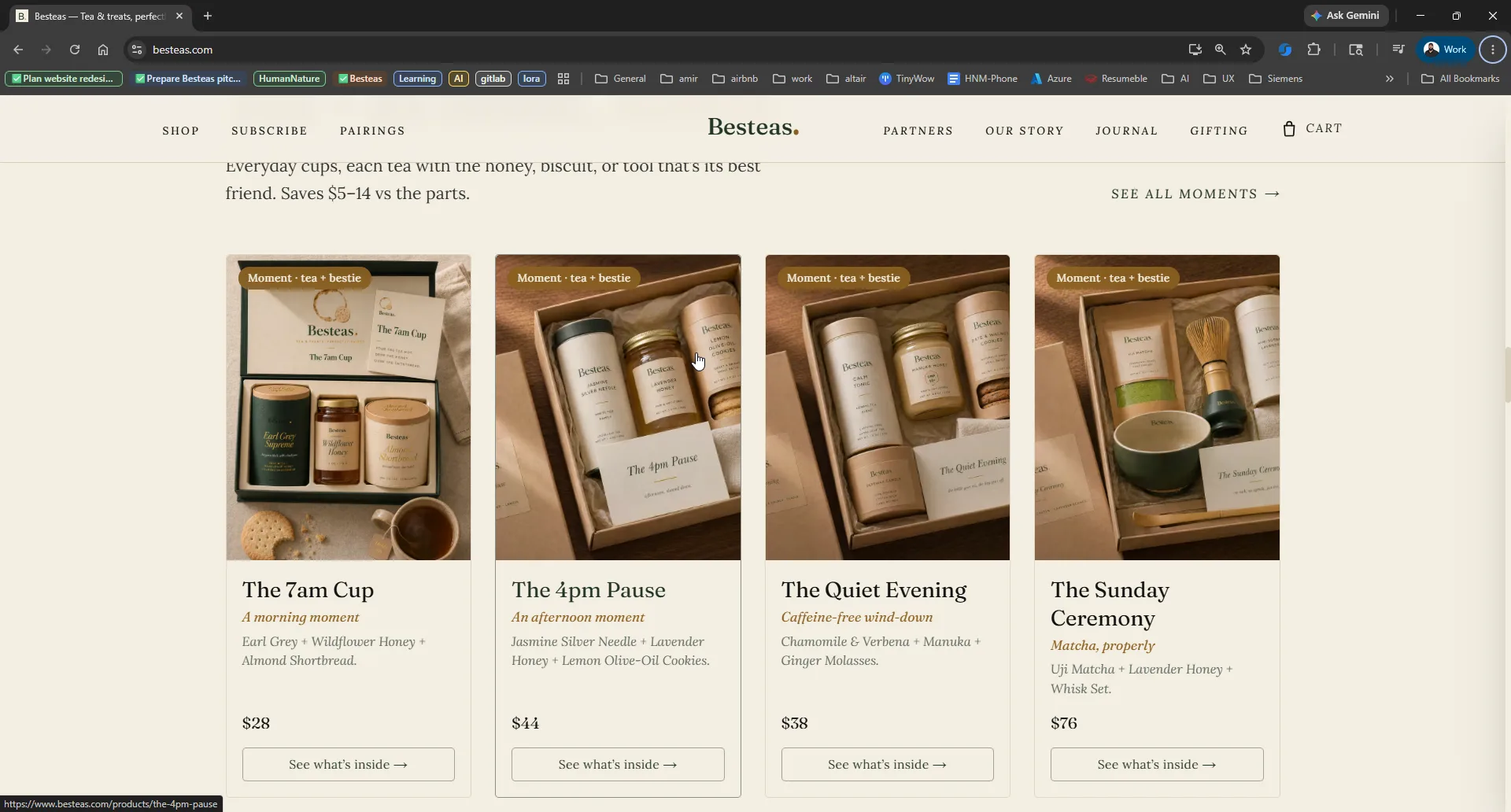Click The Sunday Ceremony title
This screenshot has height=812, width=1511.
pyautogui.click(x=1110, y=604)
